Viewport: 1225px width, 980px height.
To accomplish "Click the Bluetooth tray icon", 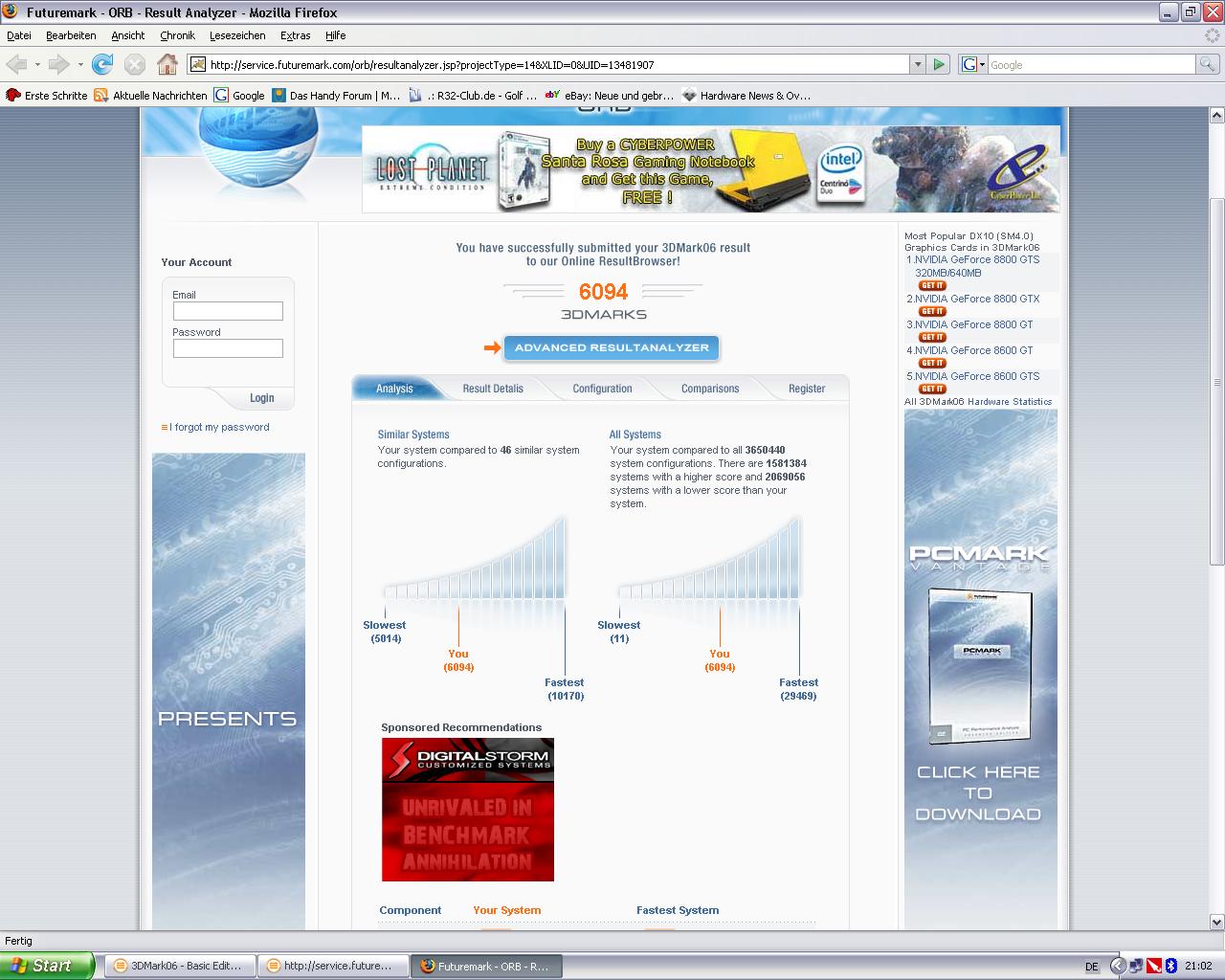I will pyautogui.click(x=1169, y=967).
